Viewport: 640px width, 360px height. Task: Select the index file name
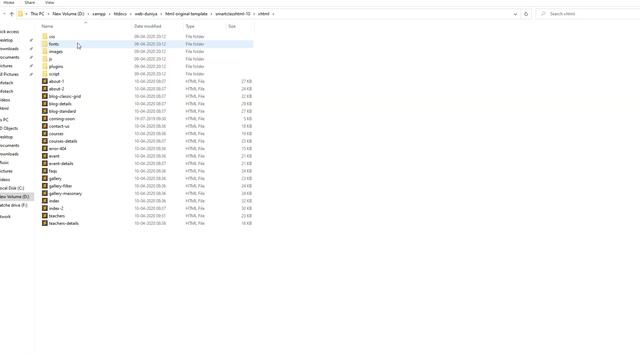[54, 201]
